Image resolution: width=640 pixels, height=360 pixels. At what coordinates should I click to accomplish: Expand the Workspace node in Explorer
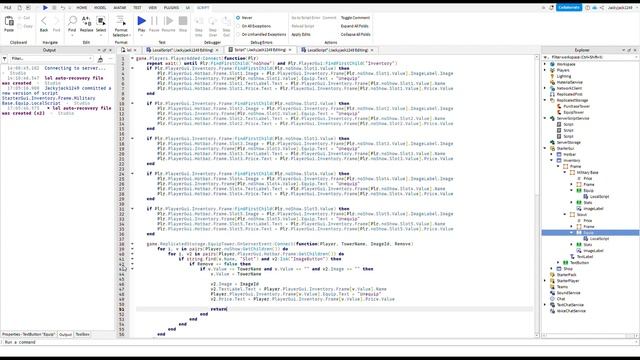(x=545, y=64)
